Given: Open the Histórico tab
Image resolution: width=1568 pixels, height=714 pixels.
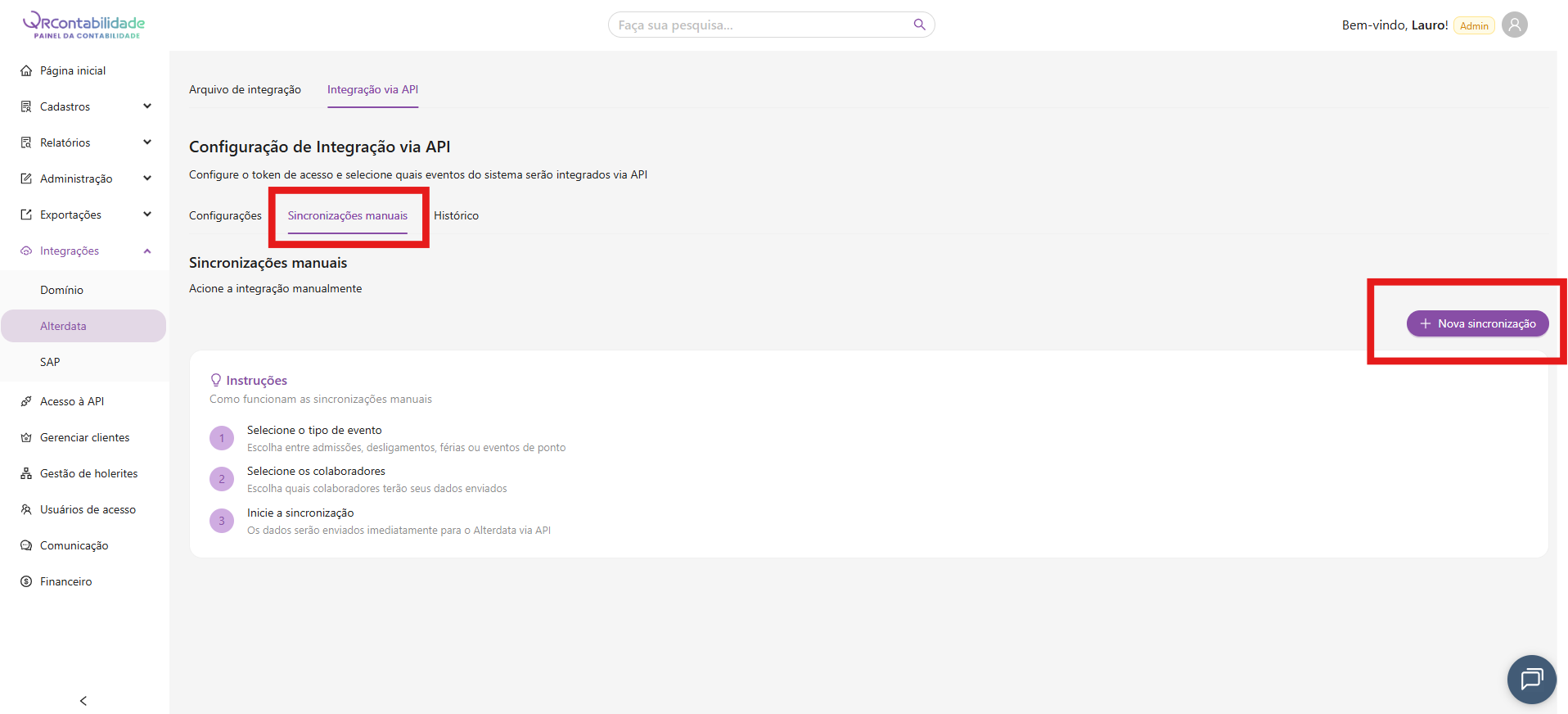Looking at the screenshot, I should coord(456,215).
